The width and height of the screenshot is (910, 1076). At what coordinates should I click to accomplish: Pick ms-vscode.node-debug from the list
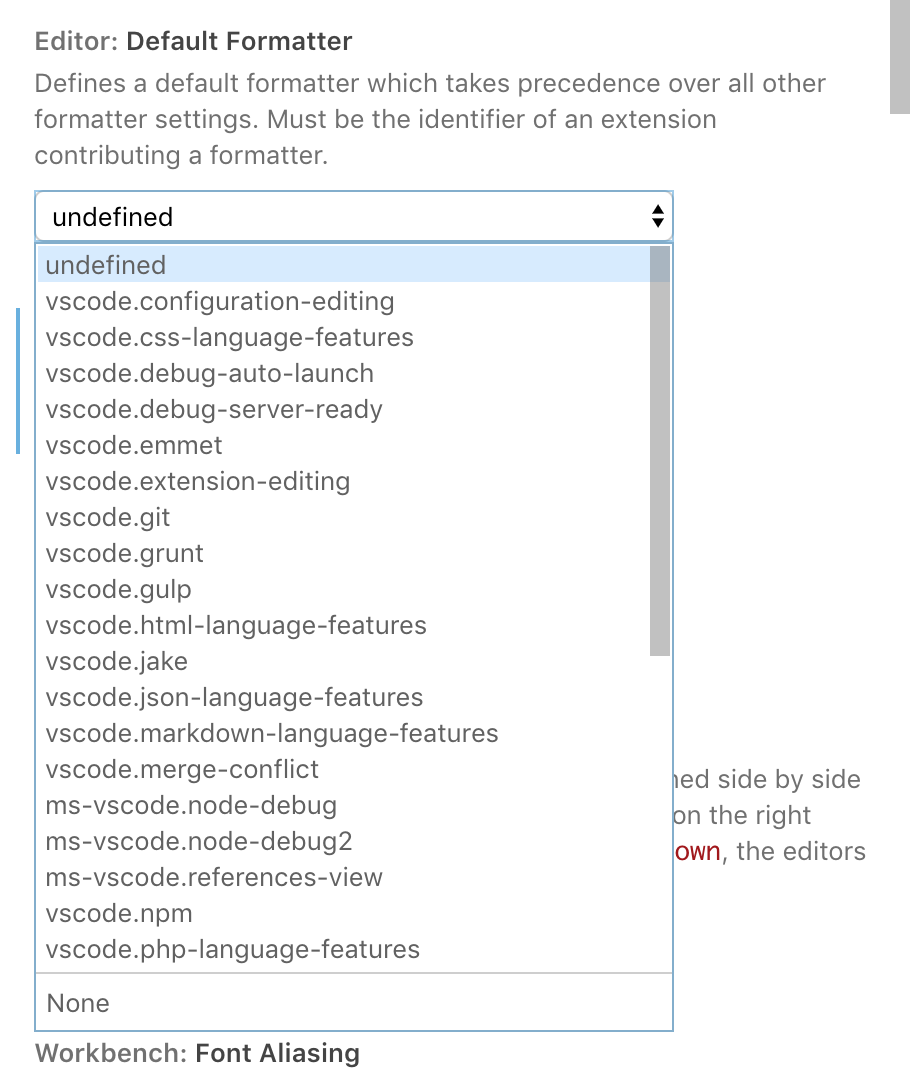click(190, 805)
